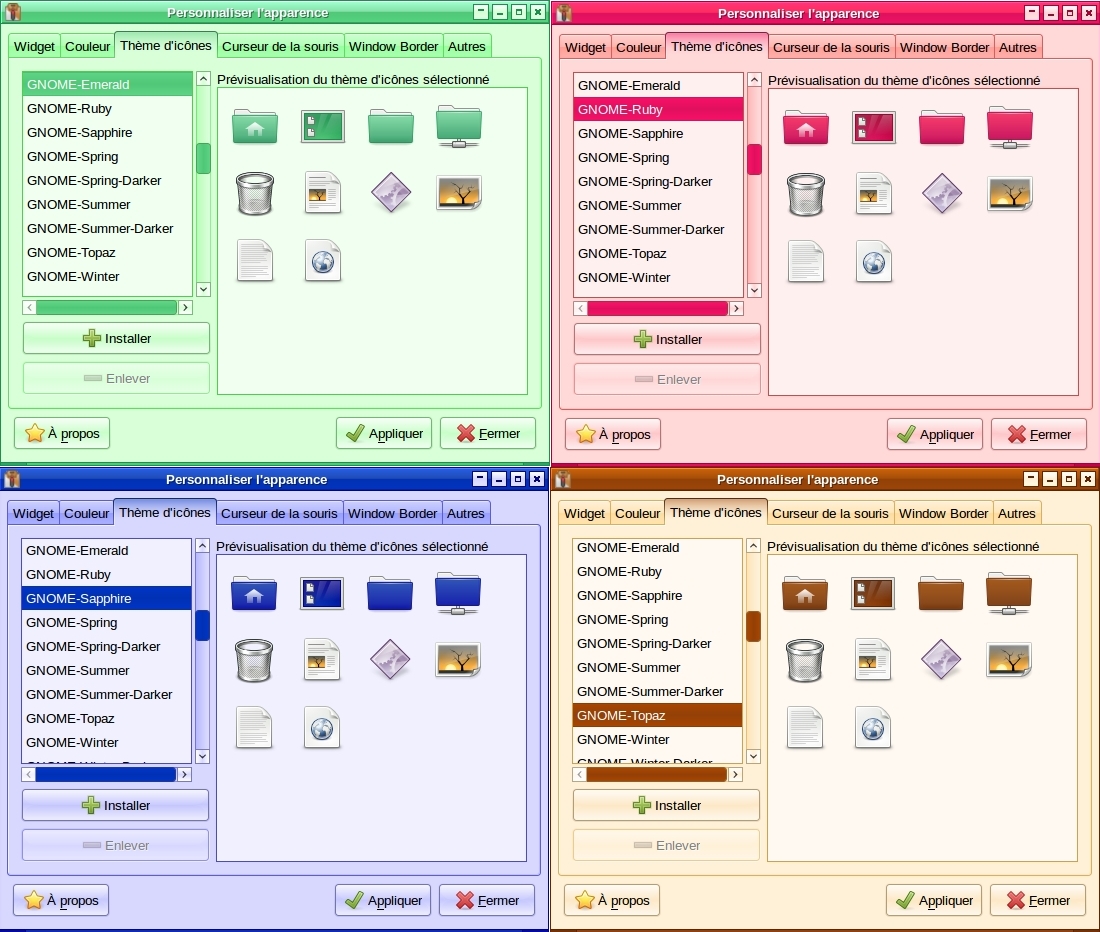Viewport: 1100px width, 932px height.
Task: Click Installer button in the Topaz window
Action: pos(666,805)
